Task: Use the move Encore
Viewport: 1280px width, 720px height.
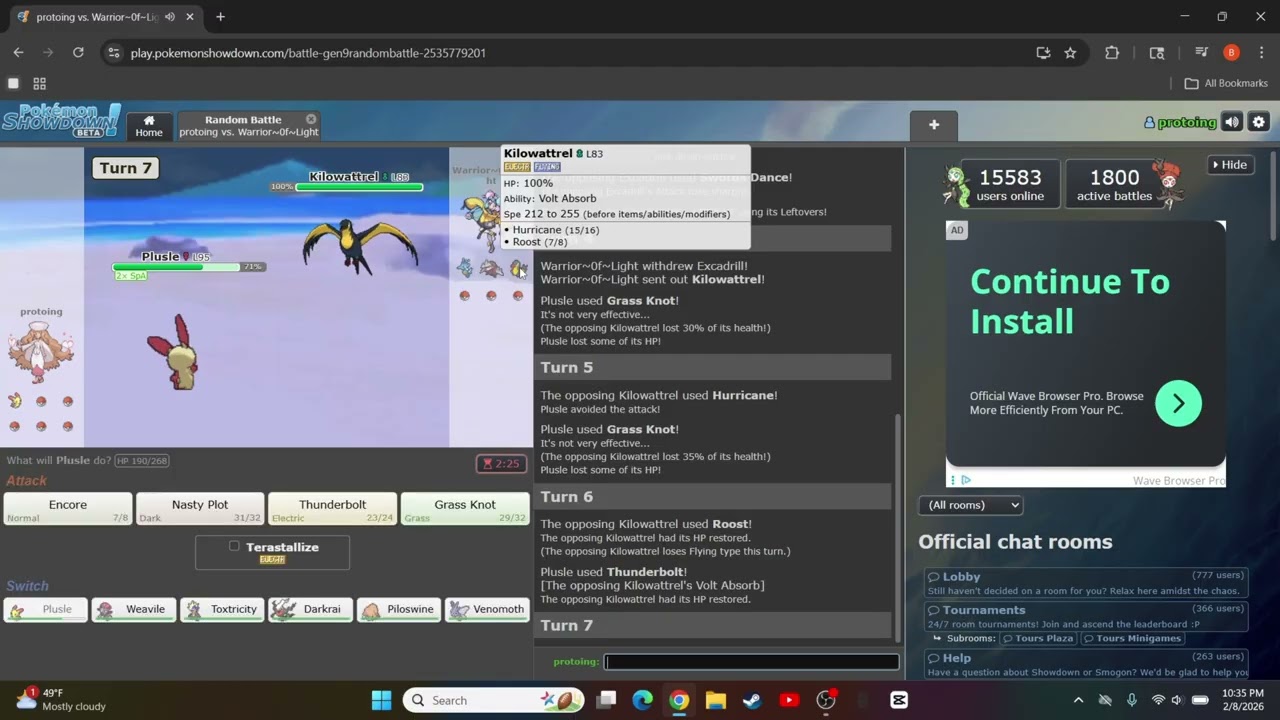Action: [68, 509]
